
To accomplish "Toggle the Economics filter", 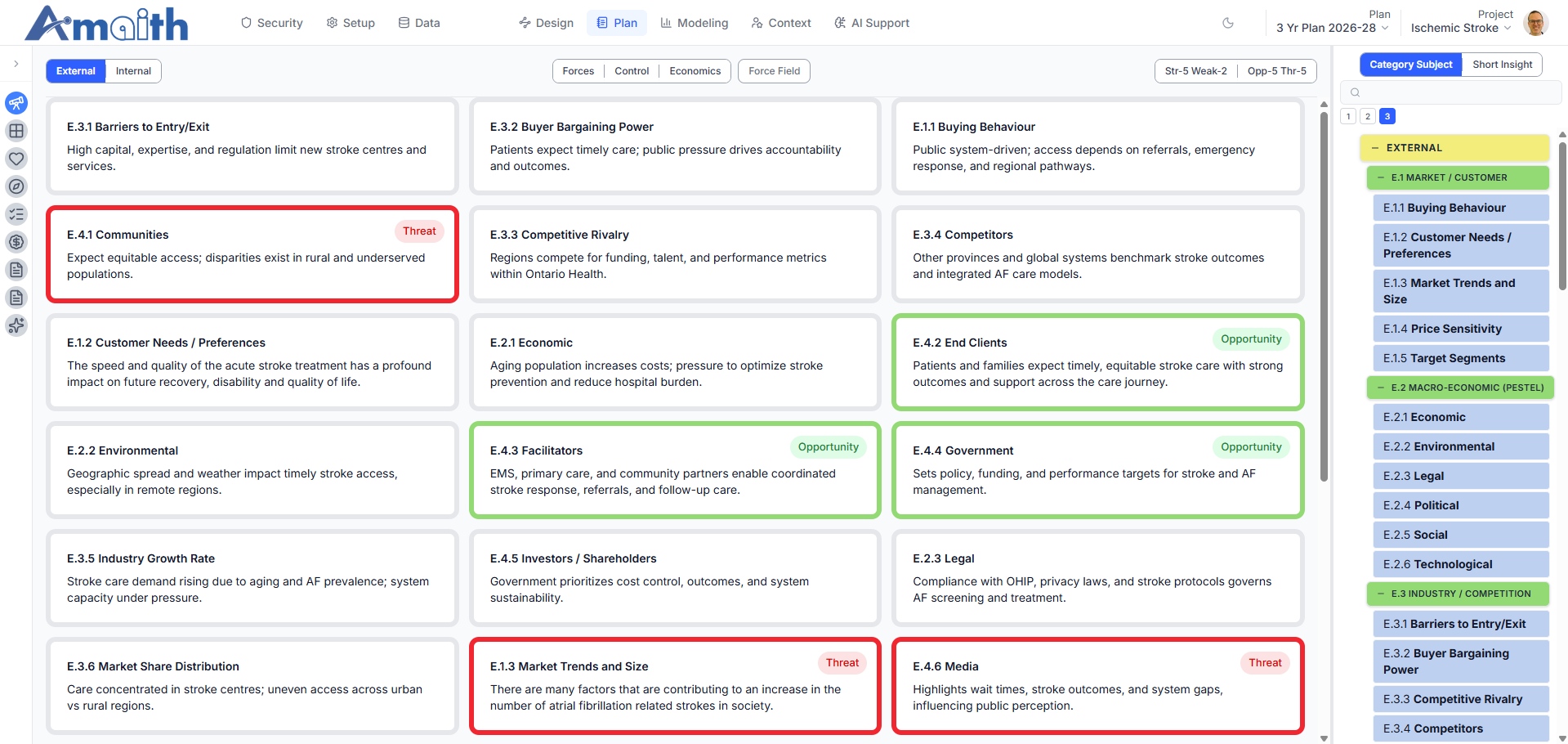I will click(x=695, y=71).
